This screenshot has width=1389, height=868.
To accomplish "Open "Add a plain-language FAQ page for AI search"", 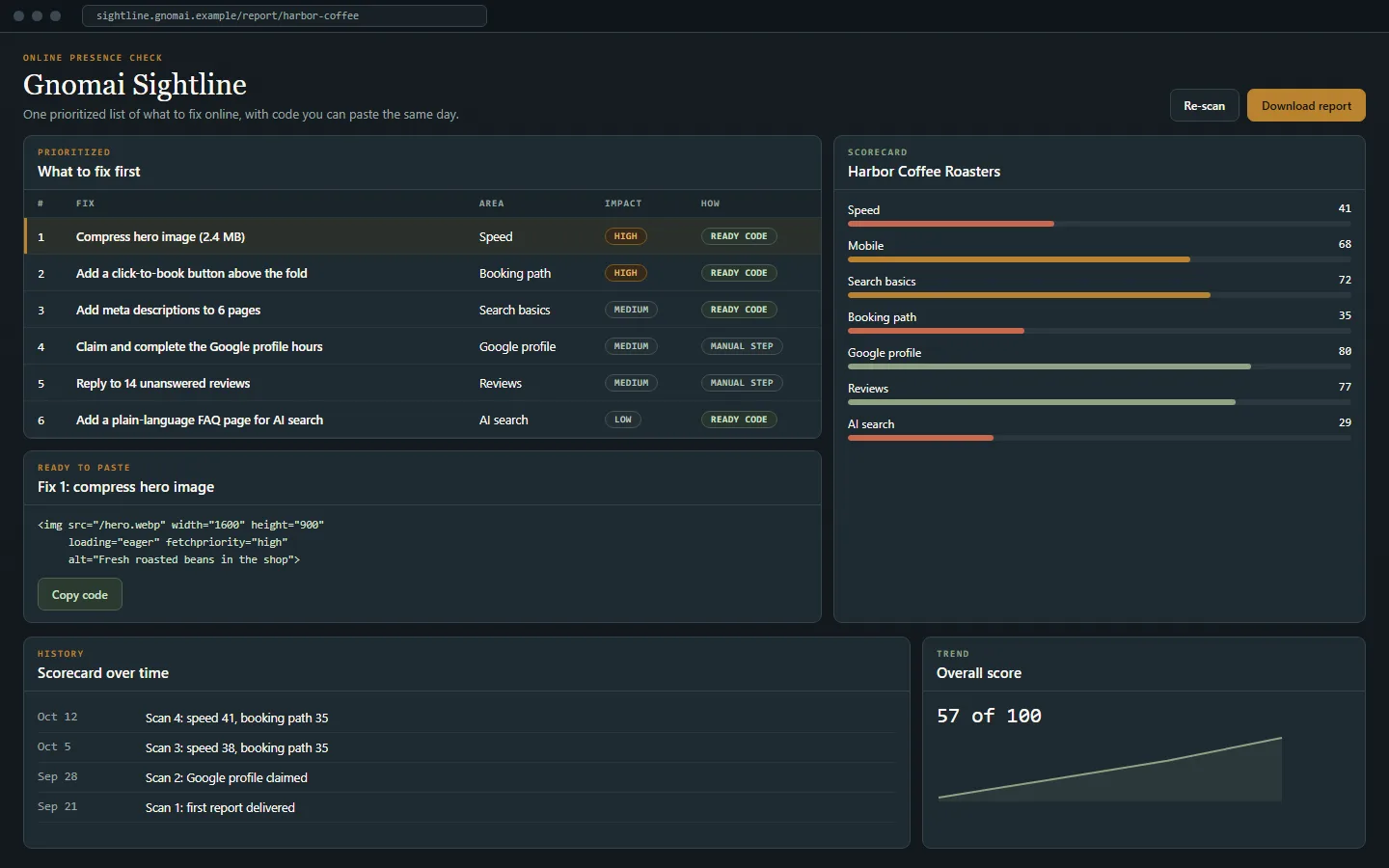I will point(422,420).
